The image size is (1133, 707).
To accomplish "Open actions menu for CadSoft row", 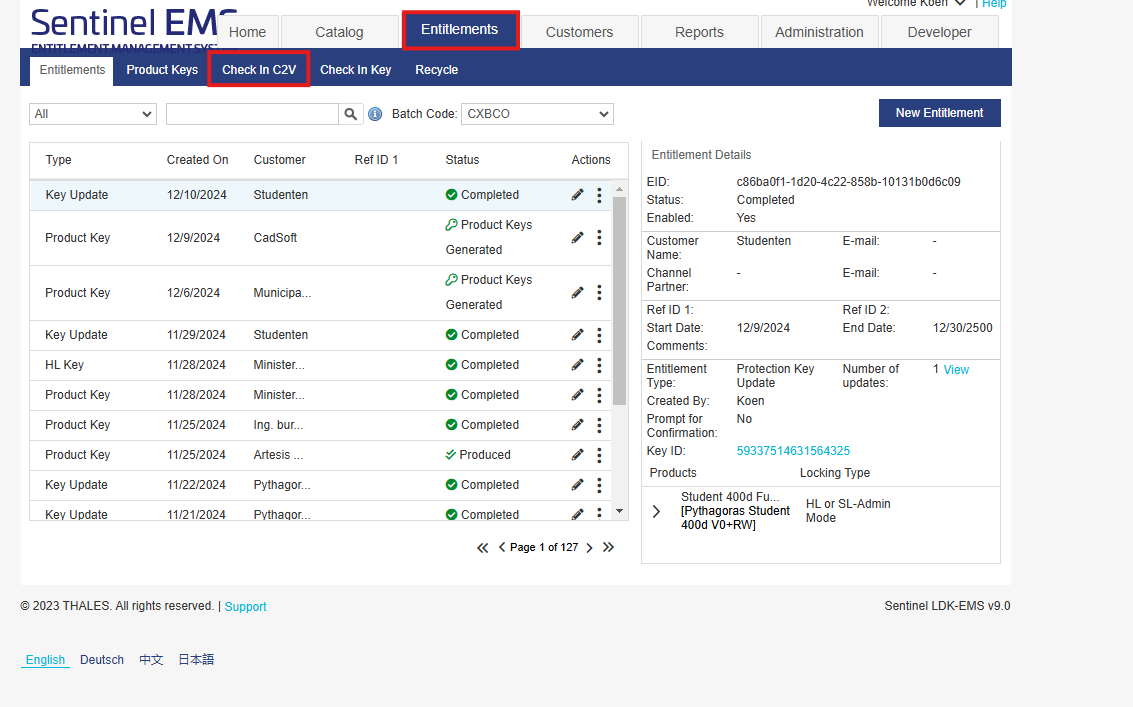I will click(599, 237).
